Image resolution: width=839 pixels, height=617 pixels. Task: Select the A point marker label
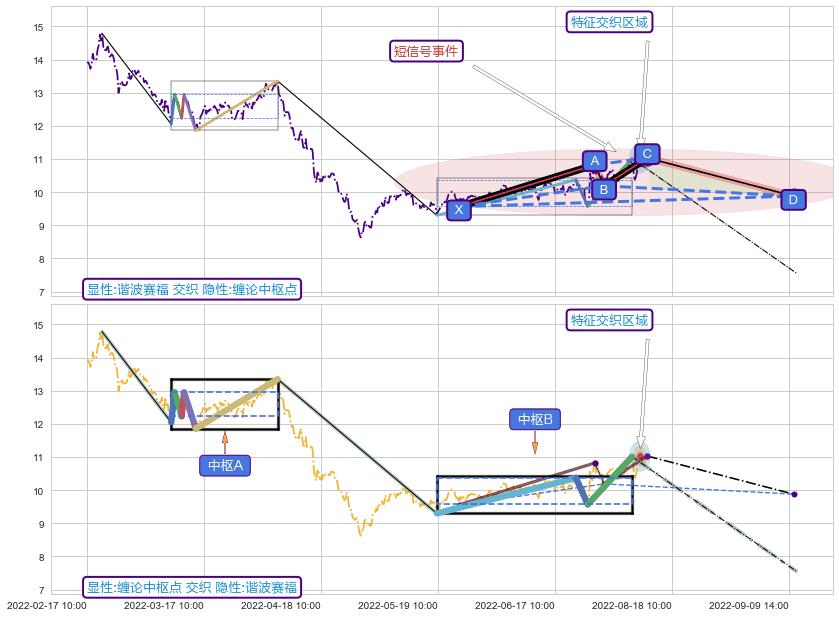595,160
